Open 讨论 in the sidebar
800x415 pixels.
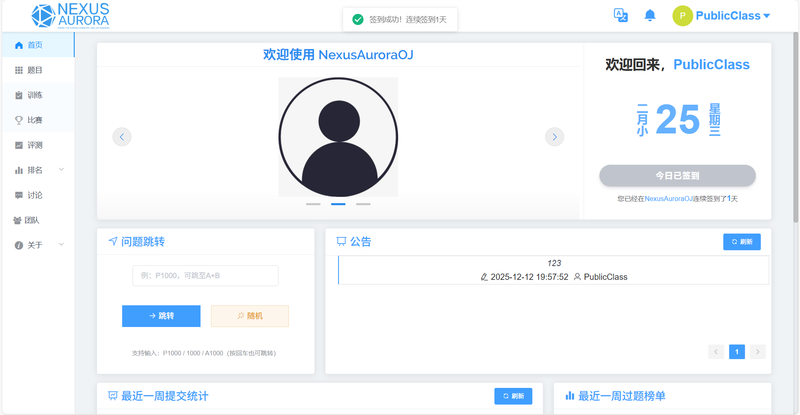click(x=38, y=195)
